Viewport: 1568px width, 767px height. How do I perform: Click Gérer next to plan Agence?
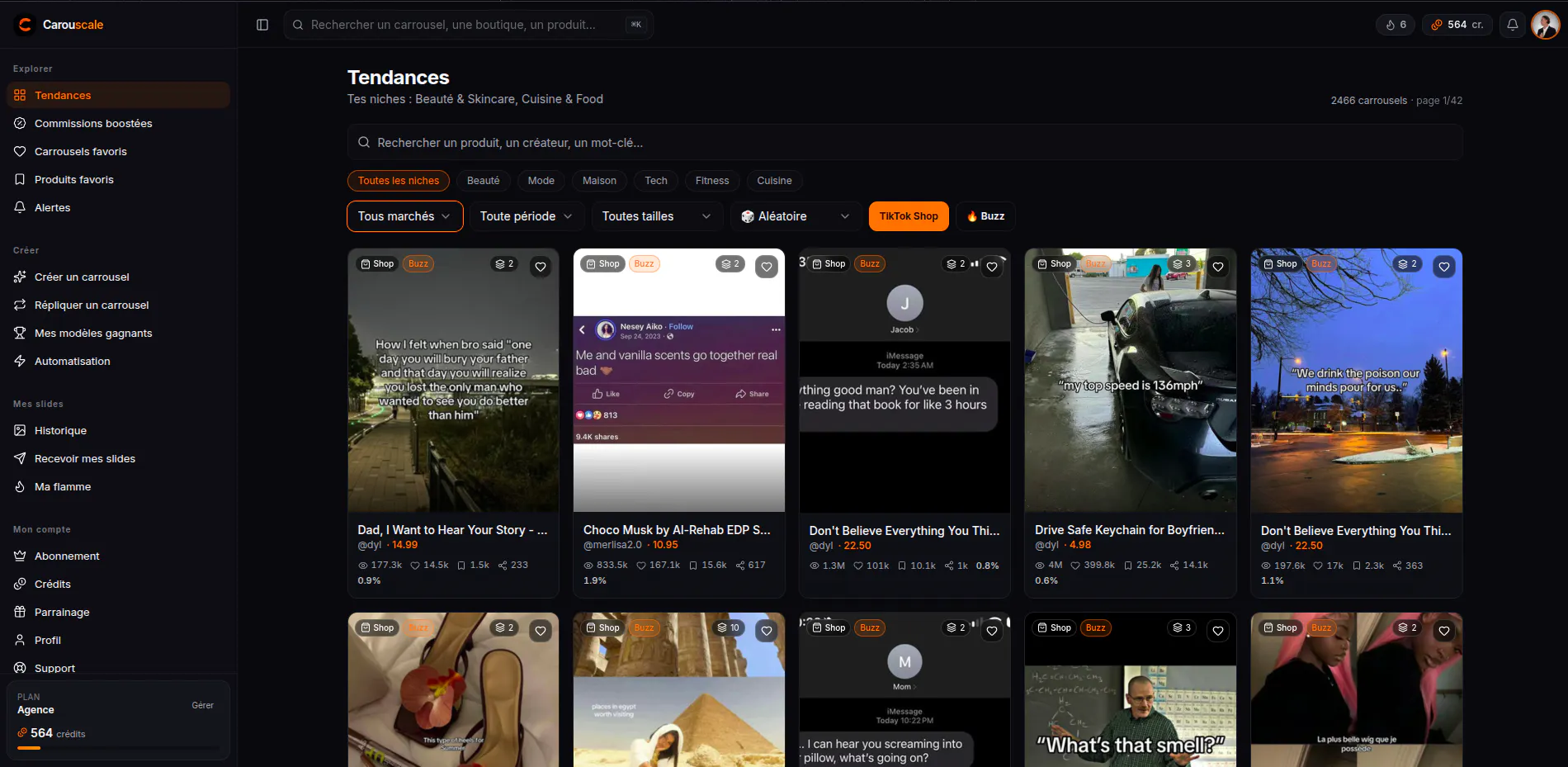(x=203, y=705)
